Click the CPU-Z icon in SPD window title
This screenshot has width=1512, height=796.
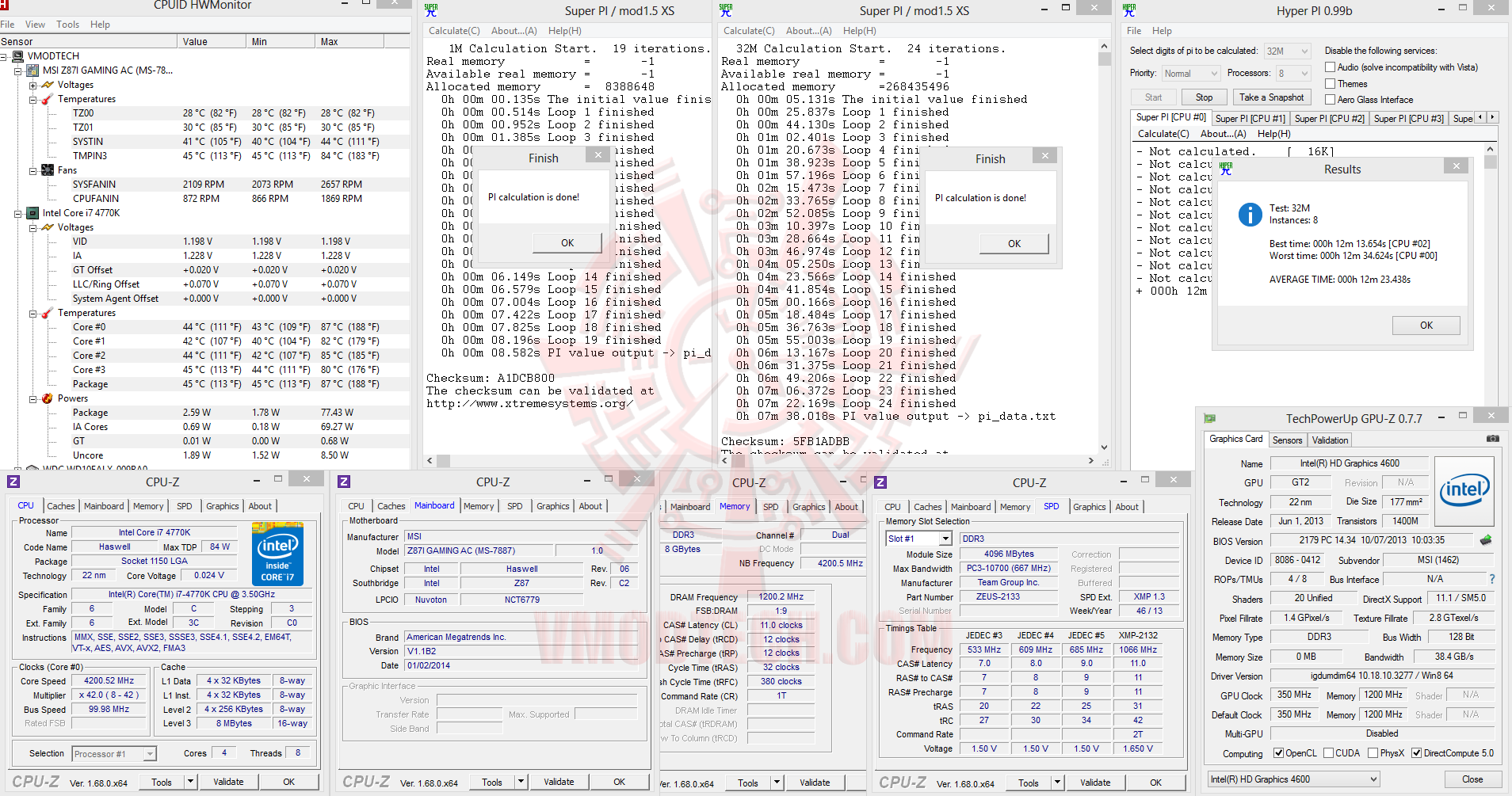click(x=880, y=482)
